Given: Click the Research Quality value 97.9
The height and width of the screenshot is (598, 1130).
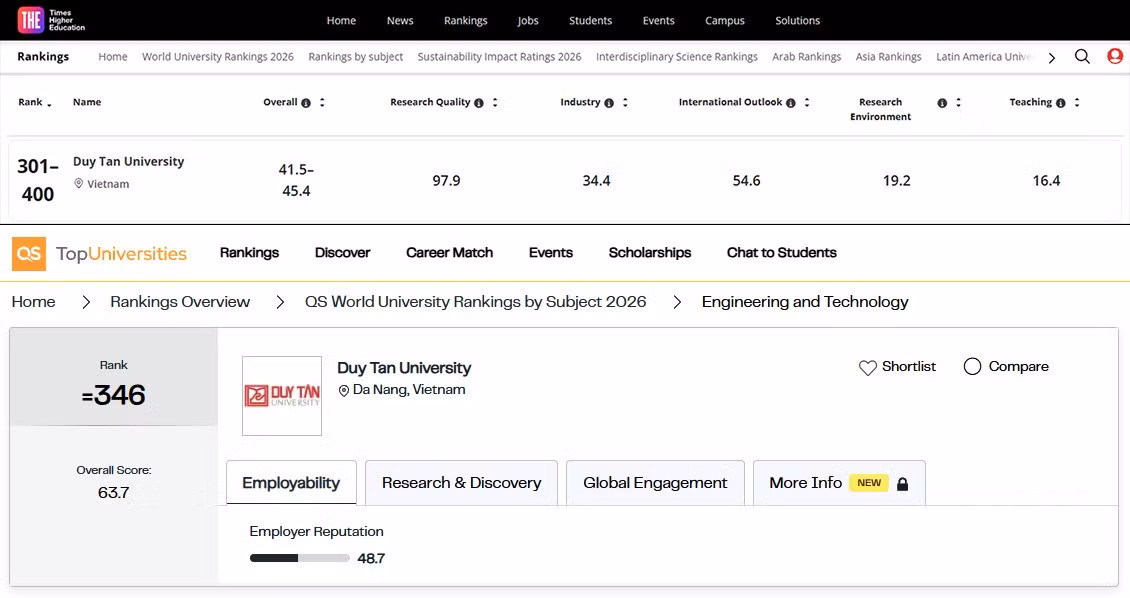Looking at the screenshot, I should [446, 181].
